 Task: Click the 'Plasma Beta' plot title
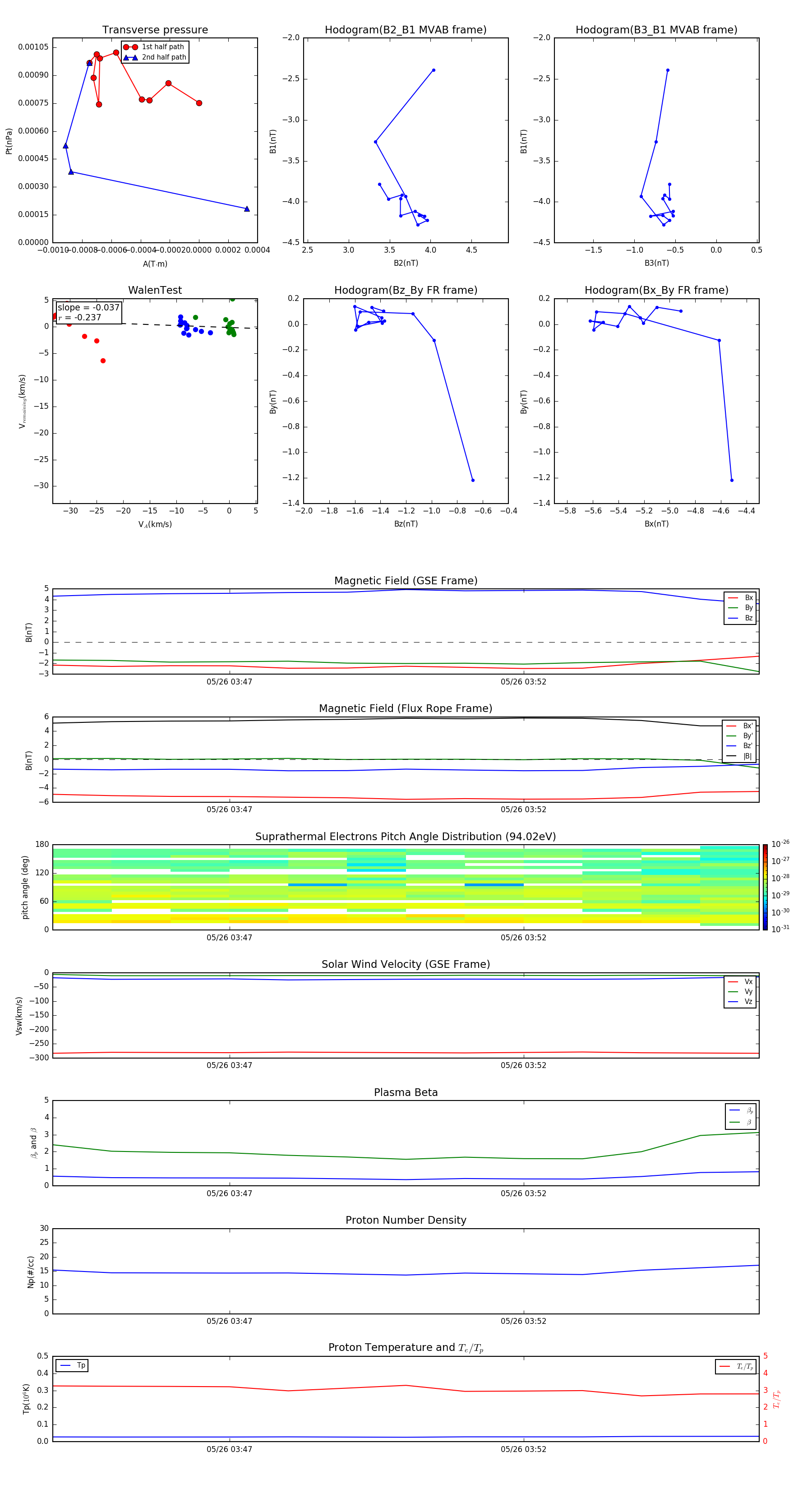coord(406,1092)
